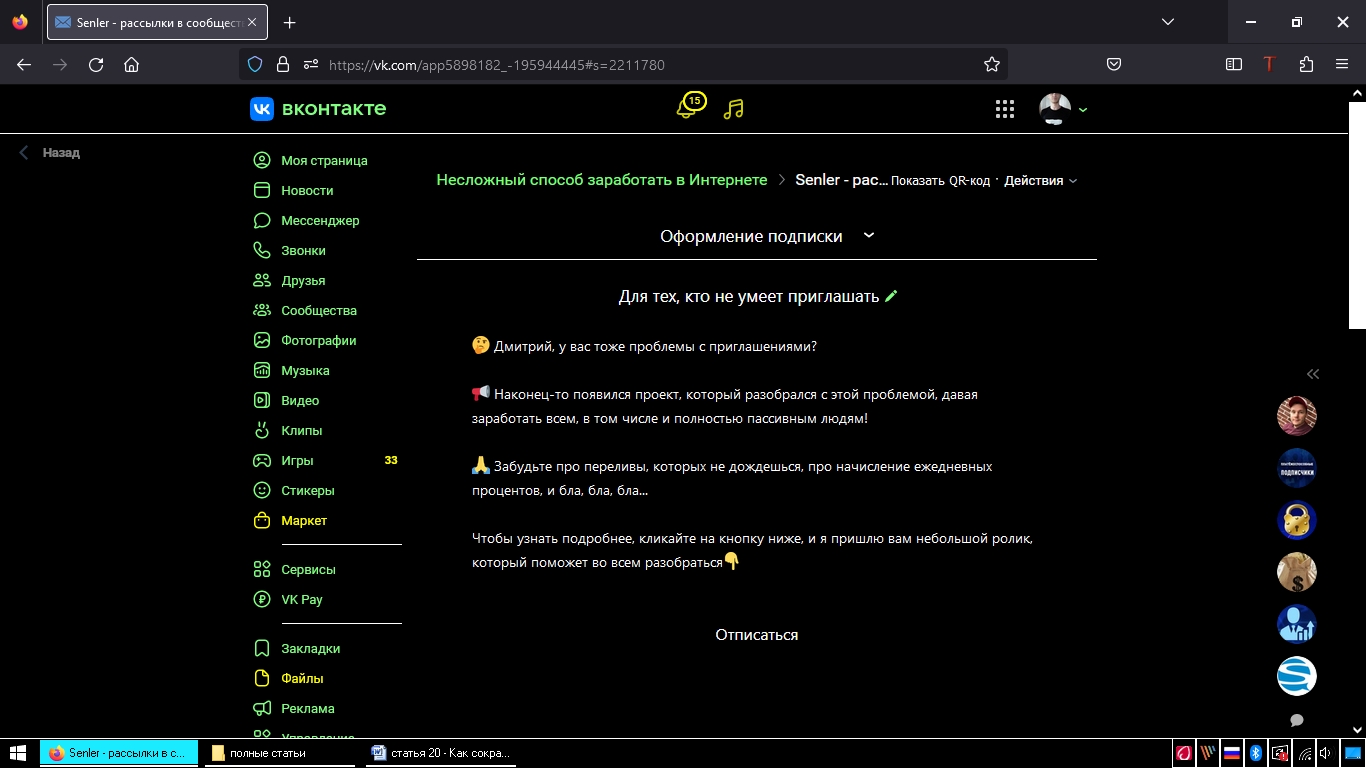This screenshot has height=768, width=1366.
Task: Click the VKontakte logo
Action: click(x=318, y=109)
